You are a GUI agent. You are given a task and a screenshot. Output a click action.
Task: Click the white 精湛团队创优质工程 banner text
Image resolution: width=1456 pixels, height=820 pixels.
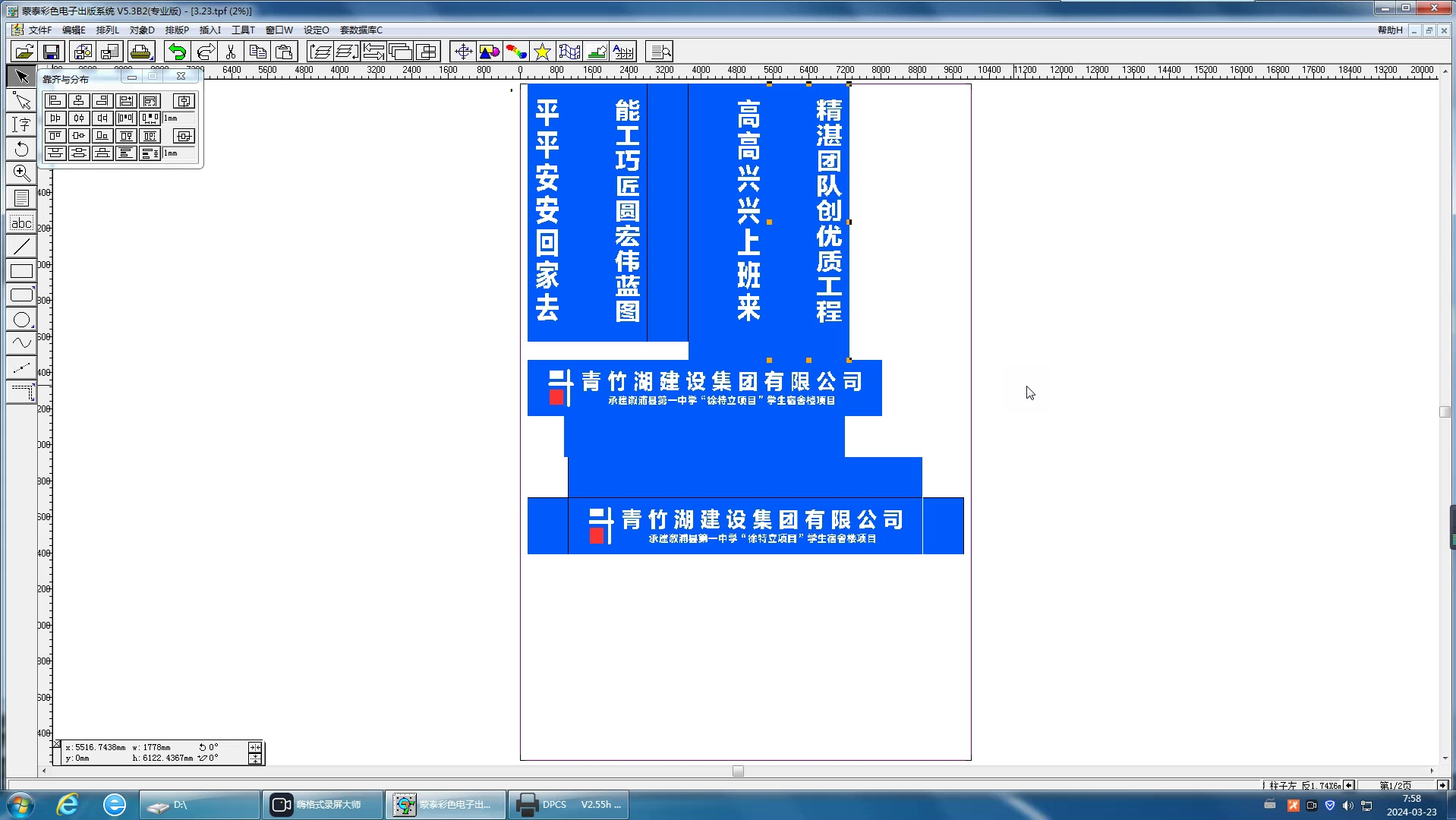829,211
